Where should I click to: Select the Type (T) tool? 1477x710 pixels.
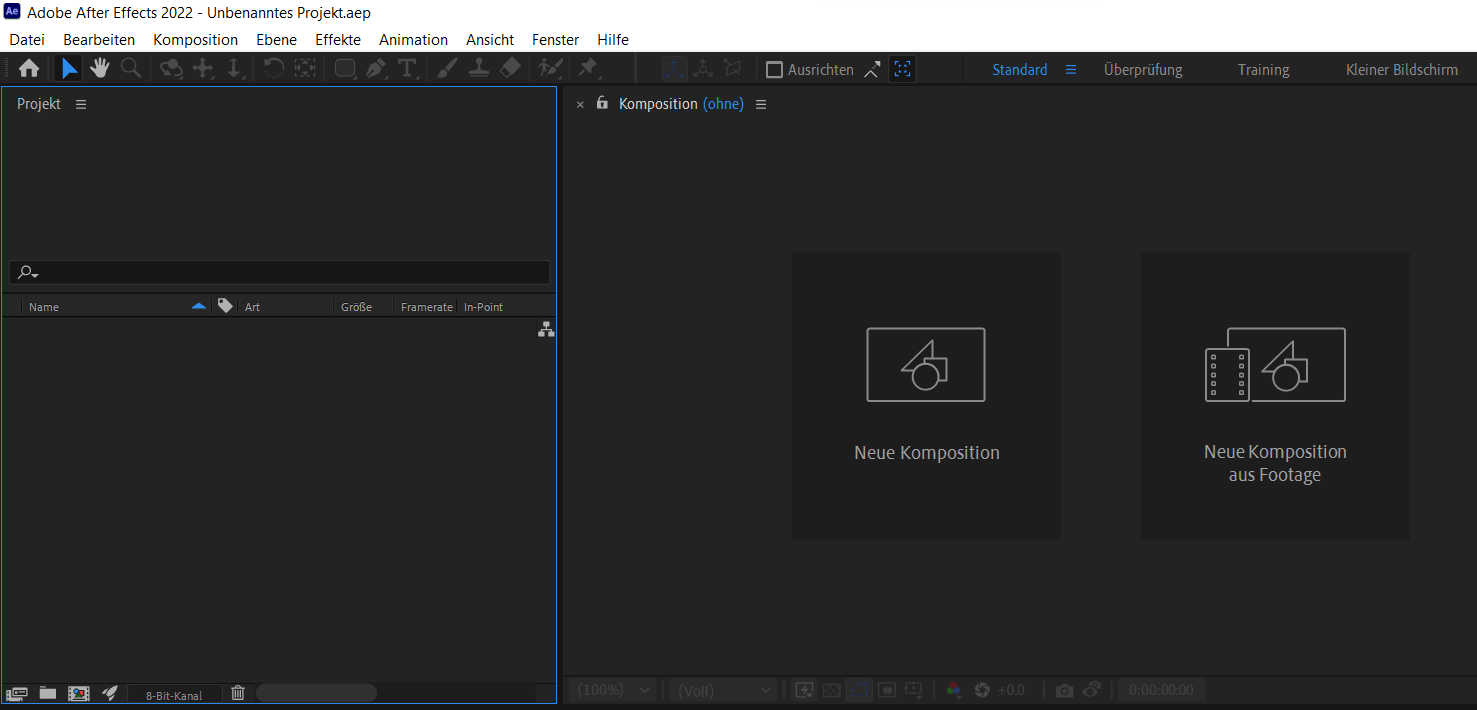point(407,69)
